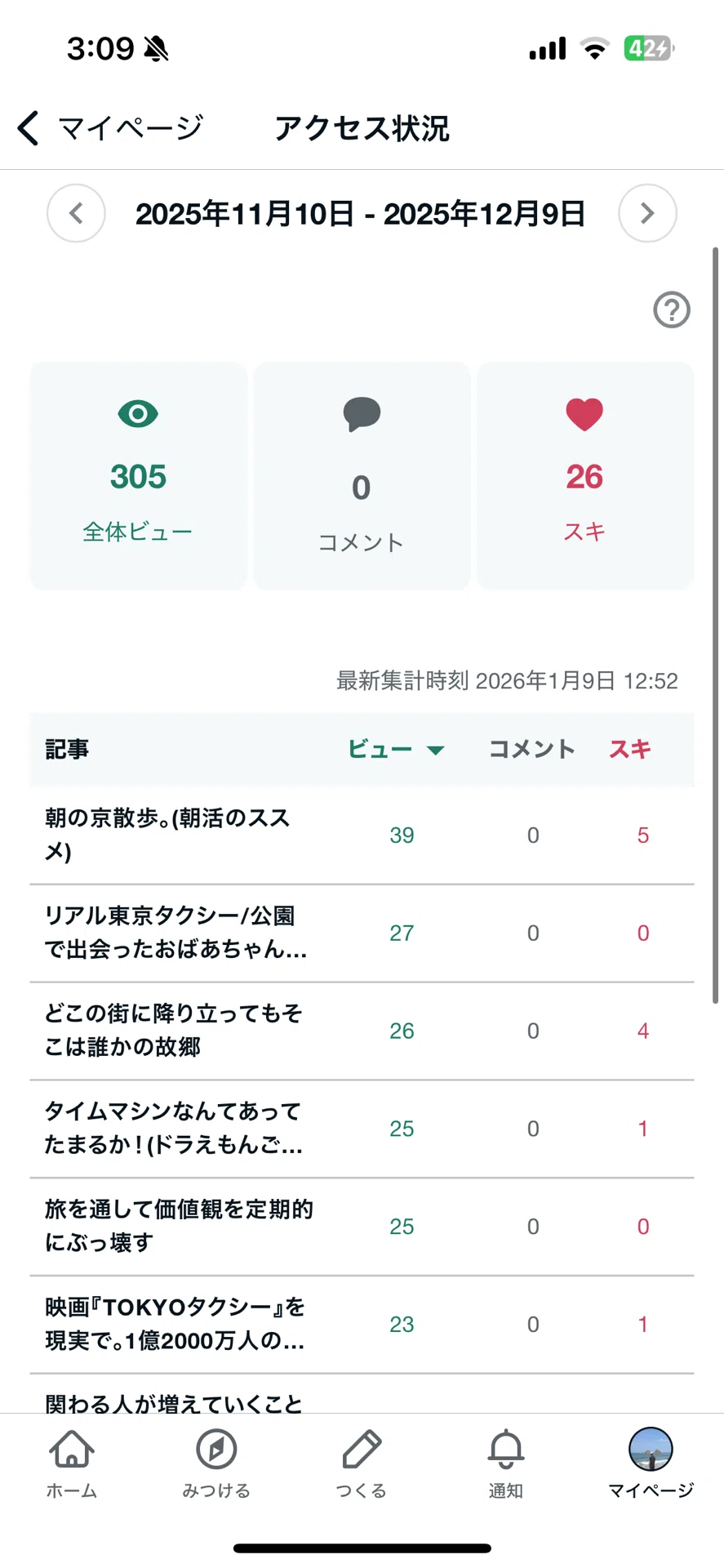The image size is (724, 1568).
Task: Tap the マイページ back label in header
Action: point(130,128)
